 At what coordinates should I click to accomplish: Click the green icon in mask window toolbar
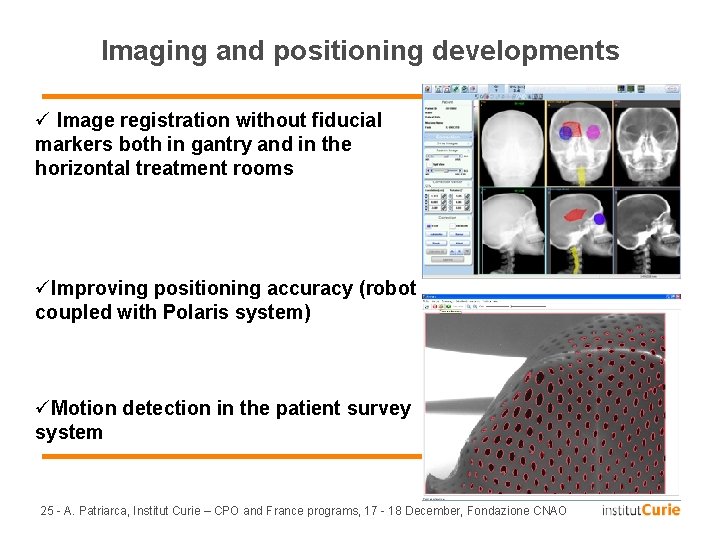click(449, 306)
